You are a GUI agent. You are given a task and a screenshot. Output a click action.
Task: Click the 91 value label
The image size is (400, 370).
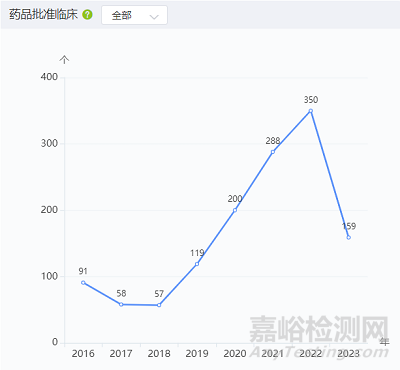point(83,271)
